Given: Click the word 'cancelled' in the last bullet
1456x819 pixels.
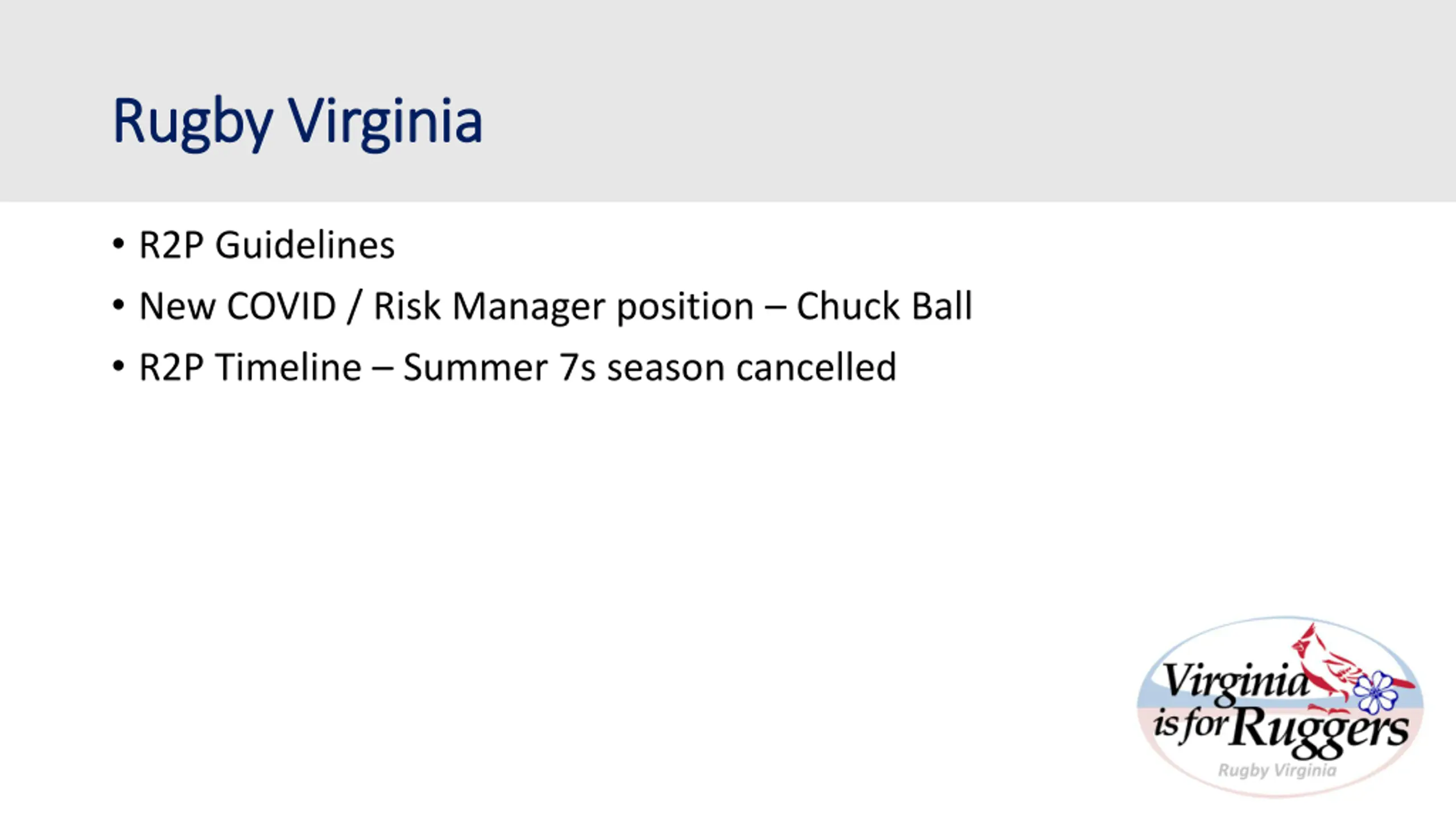Looking at the screenshot, I should click(x=816, y=366).
